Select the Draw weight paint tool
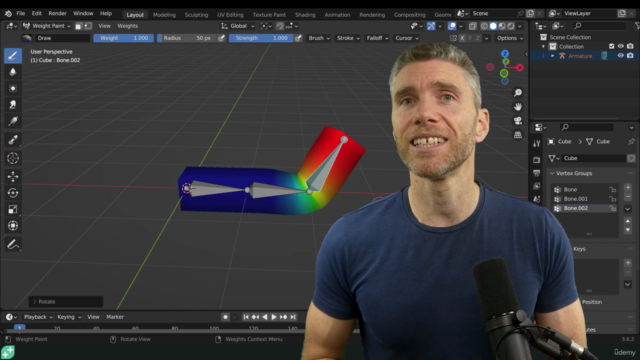The image size is (640, 360). [13, 56]
